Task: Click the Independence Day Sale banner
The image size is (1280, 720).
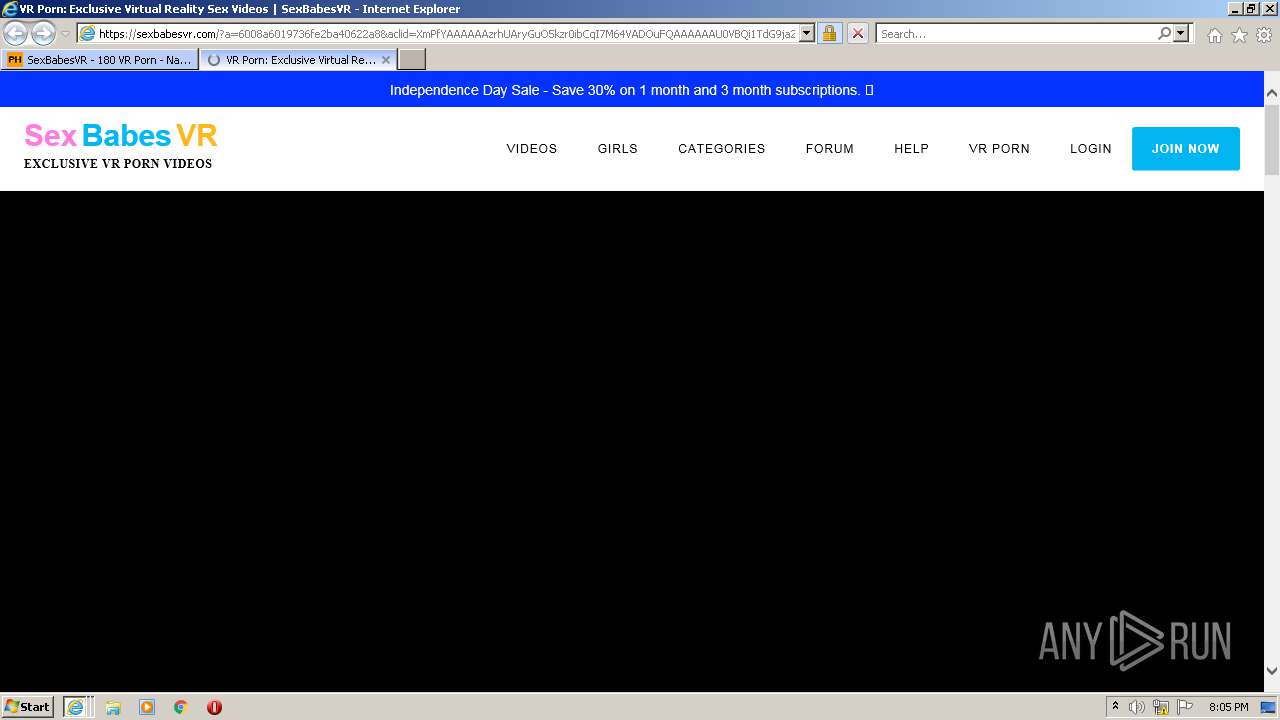Action: pos(631,90)
